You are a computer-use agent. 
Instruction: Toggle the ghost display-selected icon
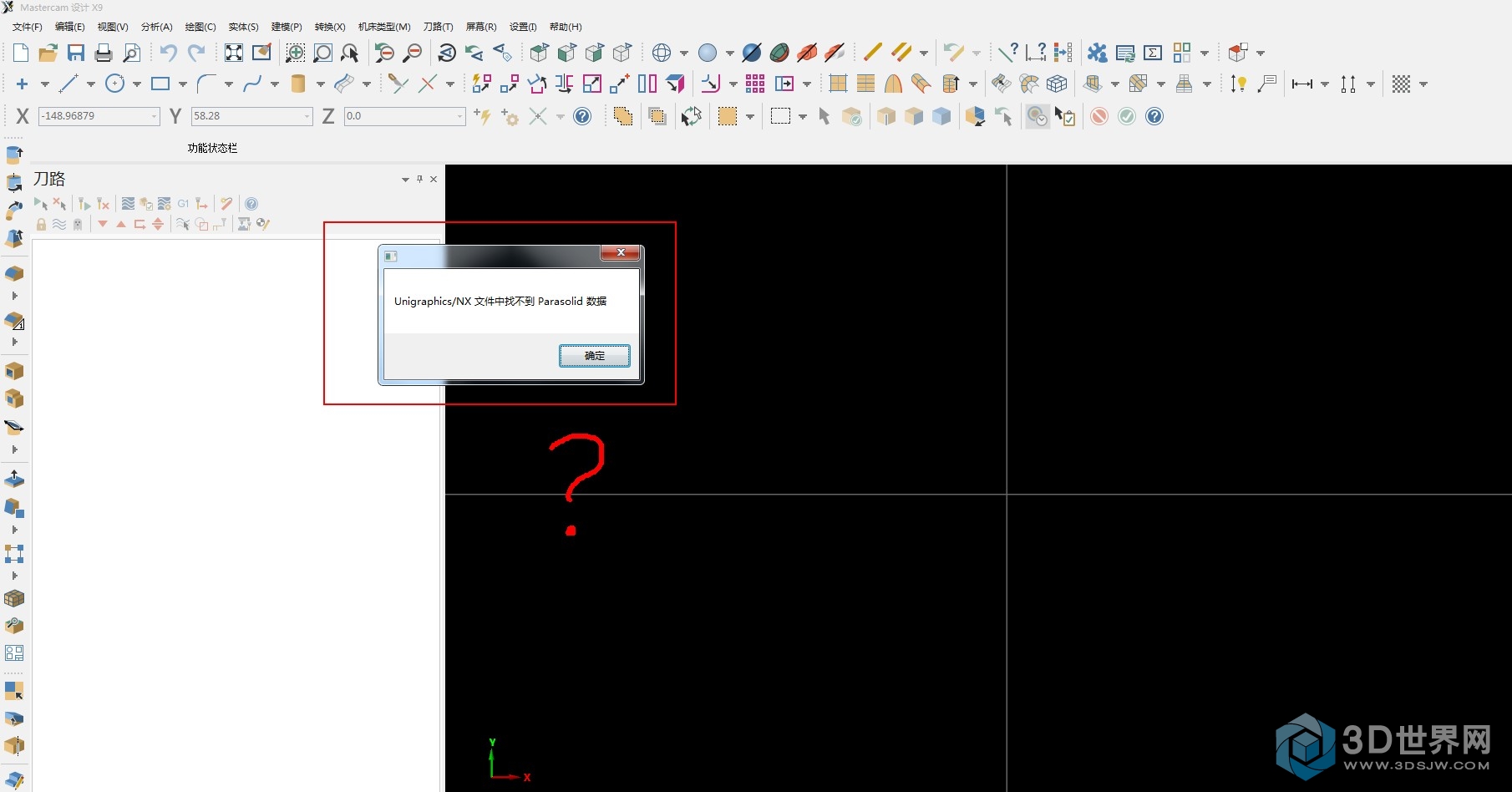tap(78, 224)
